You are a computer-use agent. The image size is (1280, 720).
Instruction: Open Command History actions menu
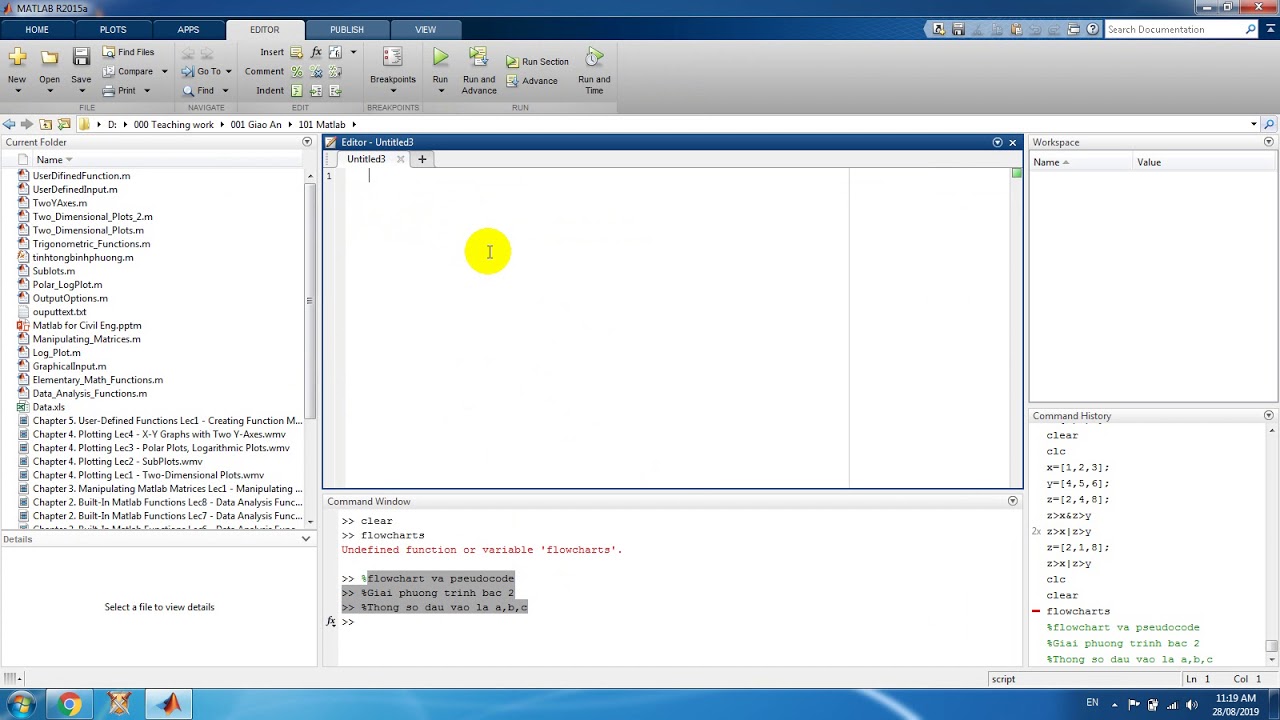pos(1269,415)
